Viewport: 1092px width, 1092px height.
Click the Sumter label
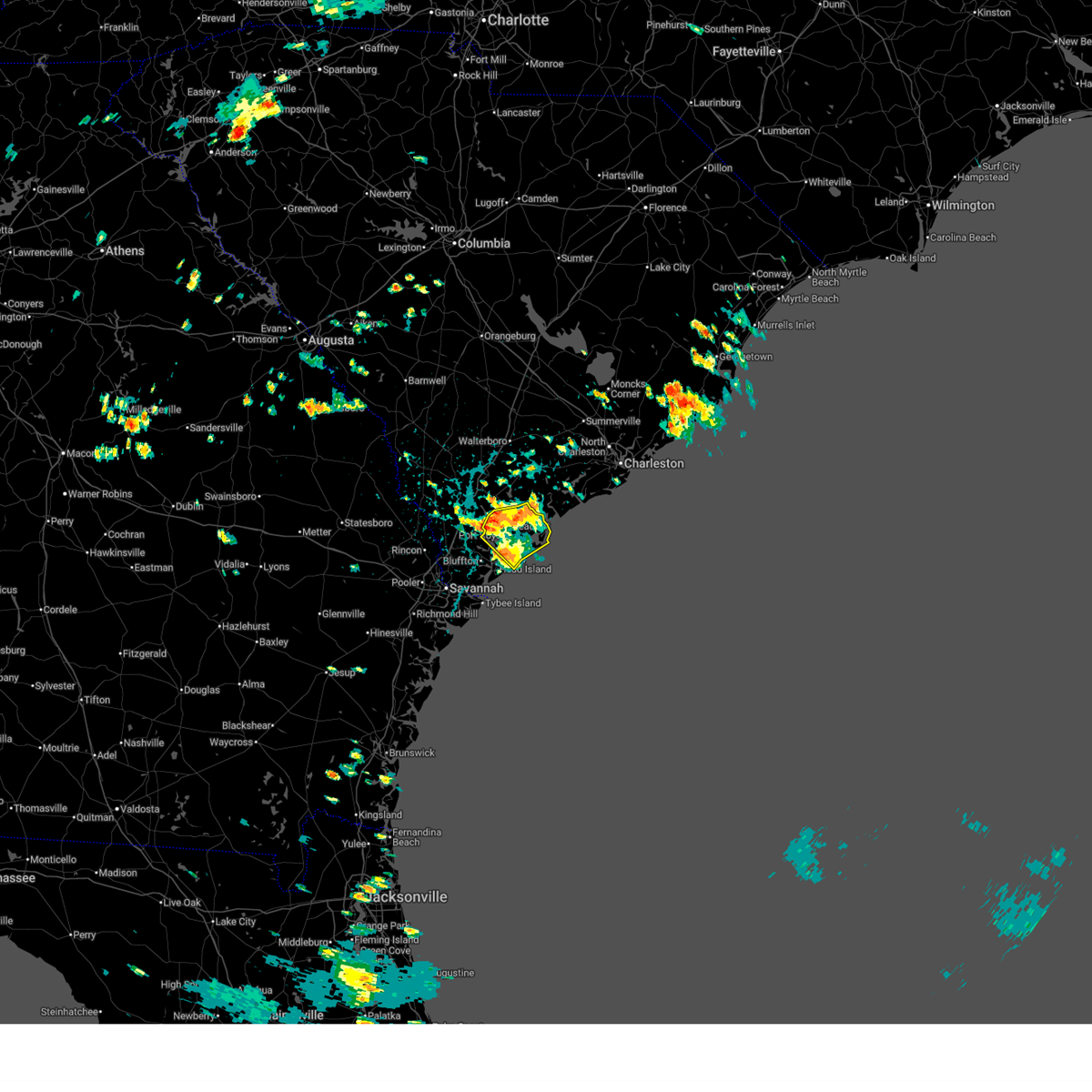click(x=577, y=258)
